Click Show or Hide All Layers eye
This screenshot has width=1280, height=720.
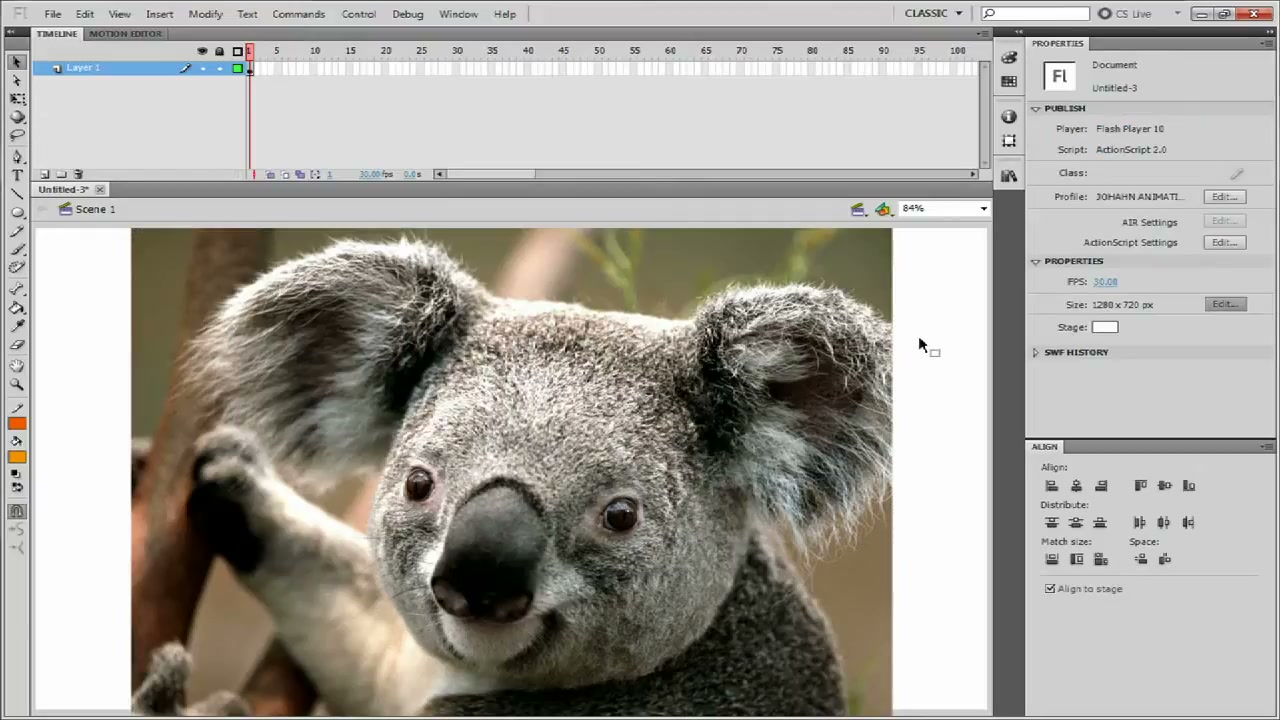(x=202, y=51)
